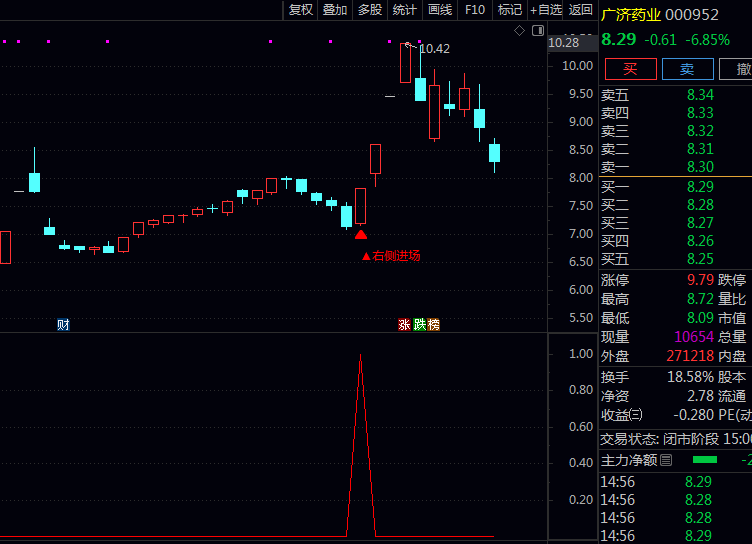Add stock via +自选

pos(546,10)
